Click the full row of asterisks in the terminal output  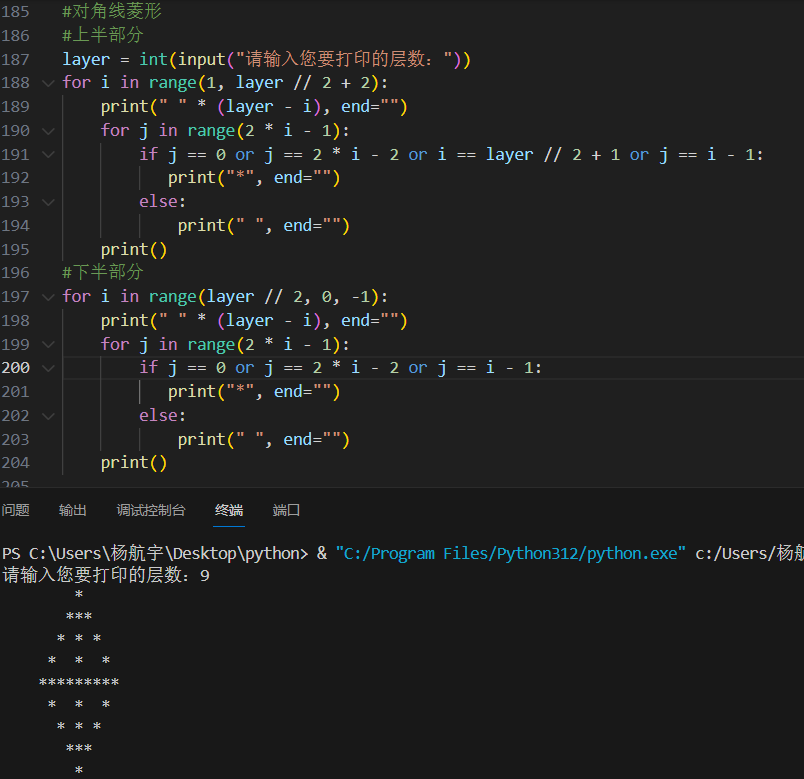[79, 683]
